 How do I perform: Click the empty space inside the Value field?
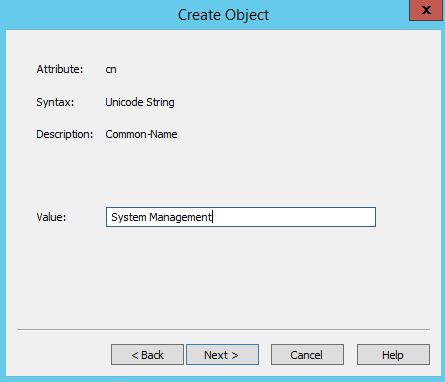tap(293, 217)
